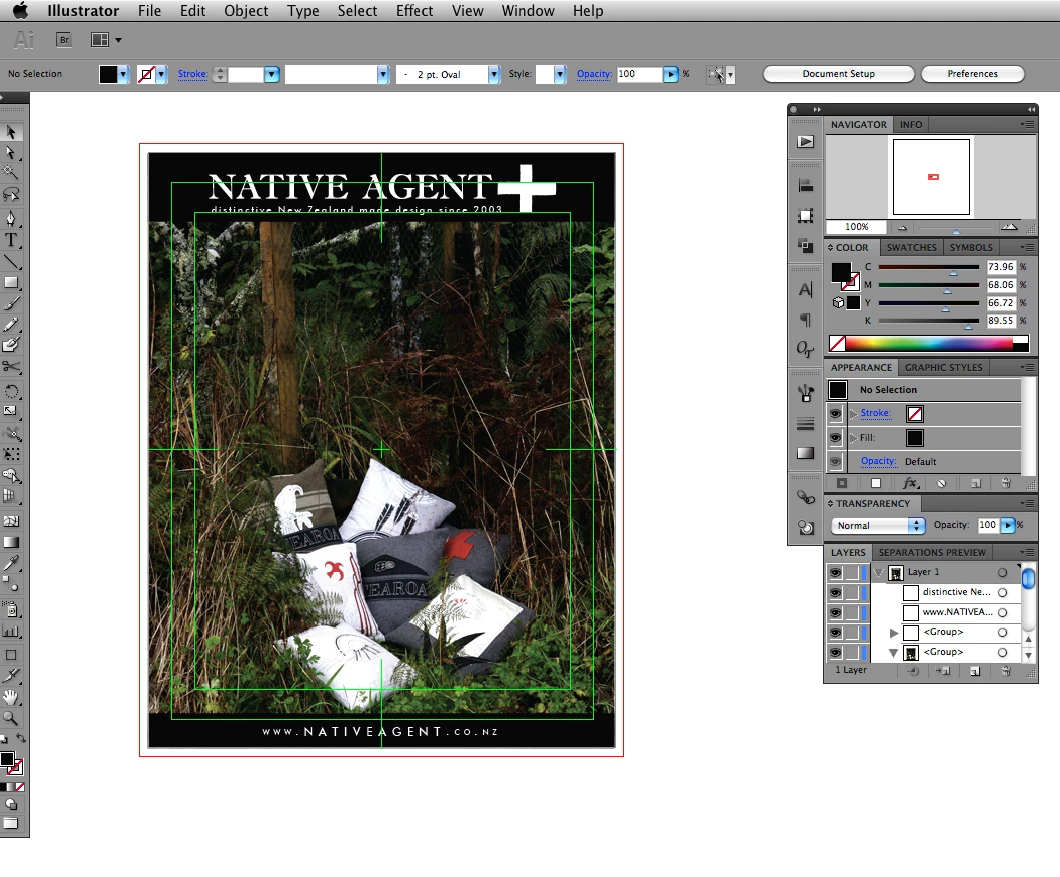Select the Rotate tool
1060x877 pixels.
tap(11, 391)
